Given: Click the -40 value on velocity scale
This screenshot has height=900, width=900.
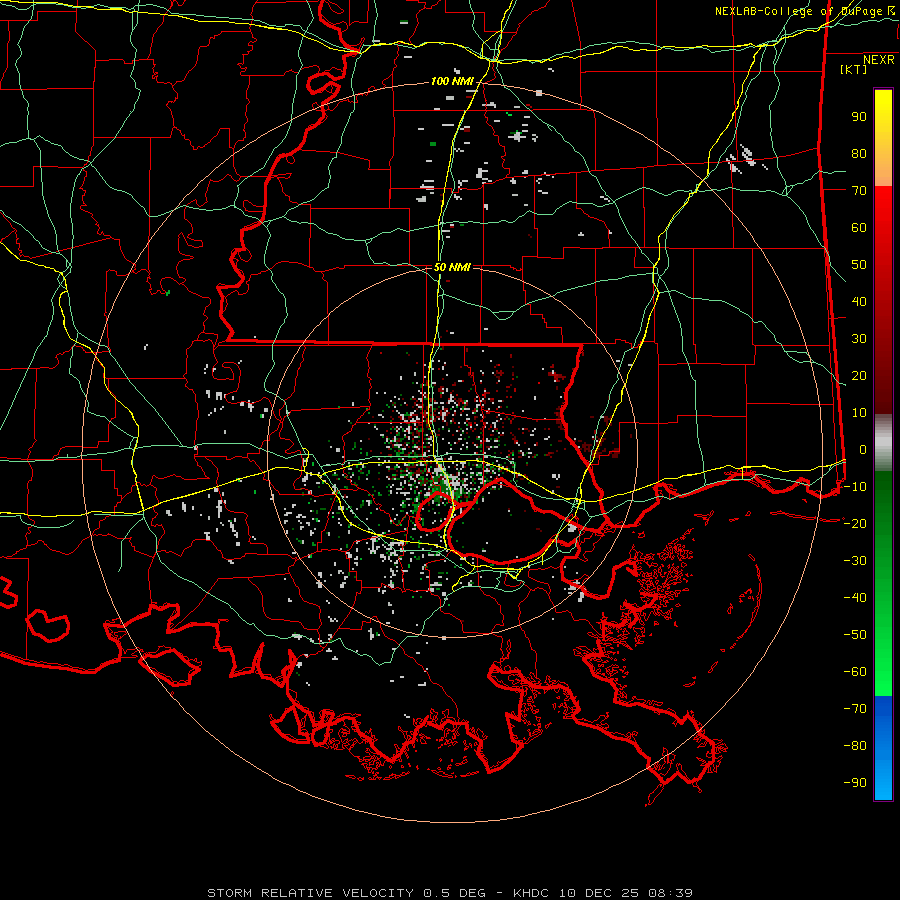Looking at the screenshot, I should click(855, 598).
